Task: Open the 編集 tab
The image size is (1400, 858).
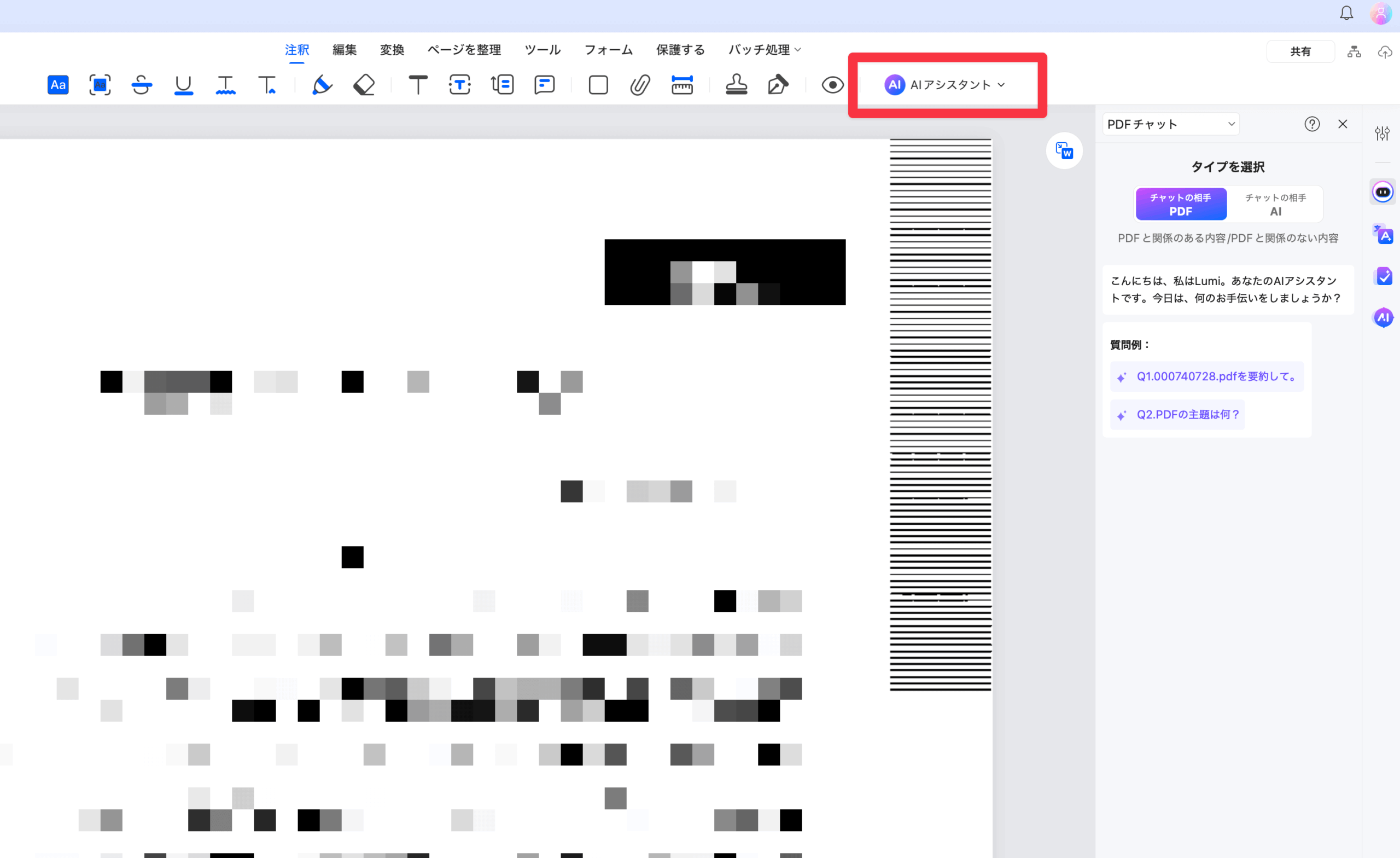Action: pos(345,50)
